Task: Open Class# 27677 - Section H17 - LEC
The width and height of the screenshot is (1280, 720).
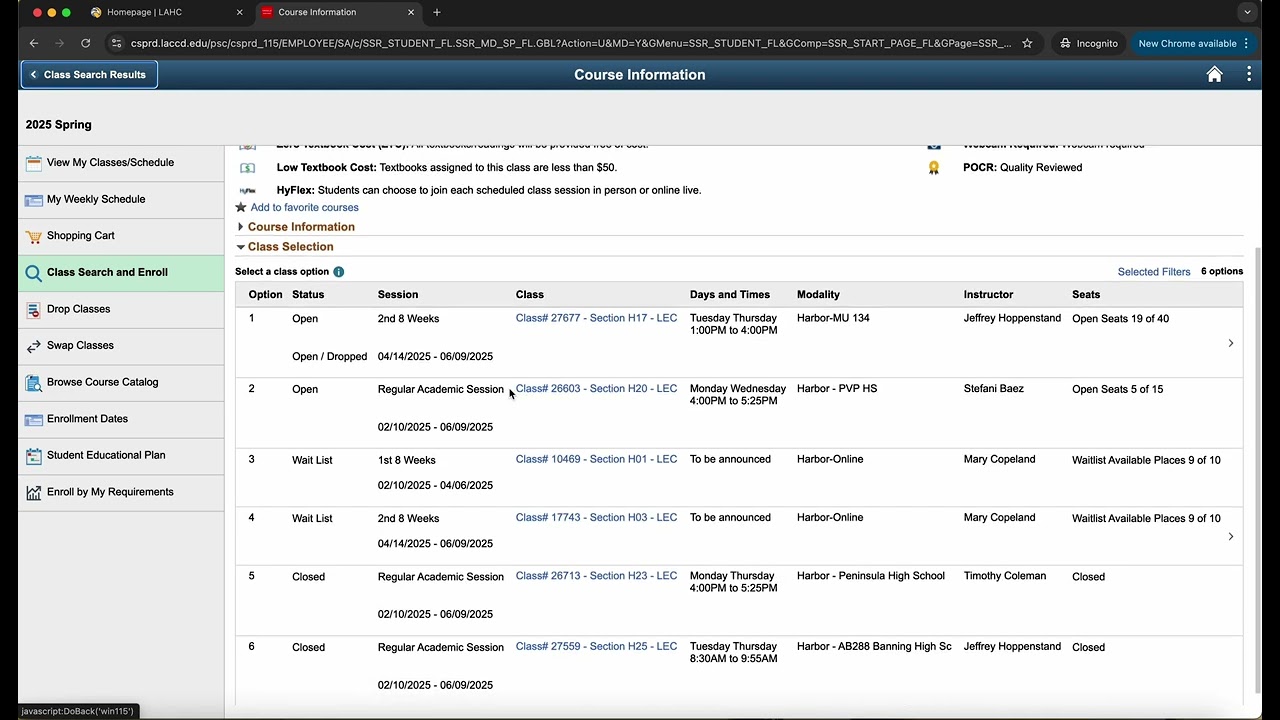Action: 596,318
